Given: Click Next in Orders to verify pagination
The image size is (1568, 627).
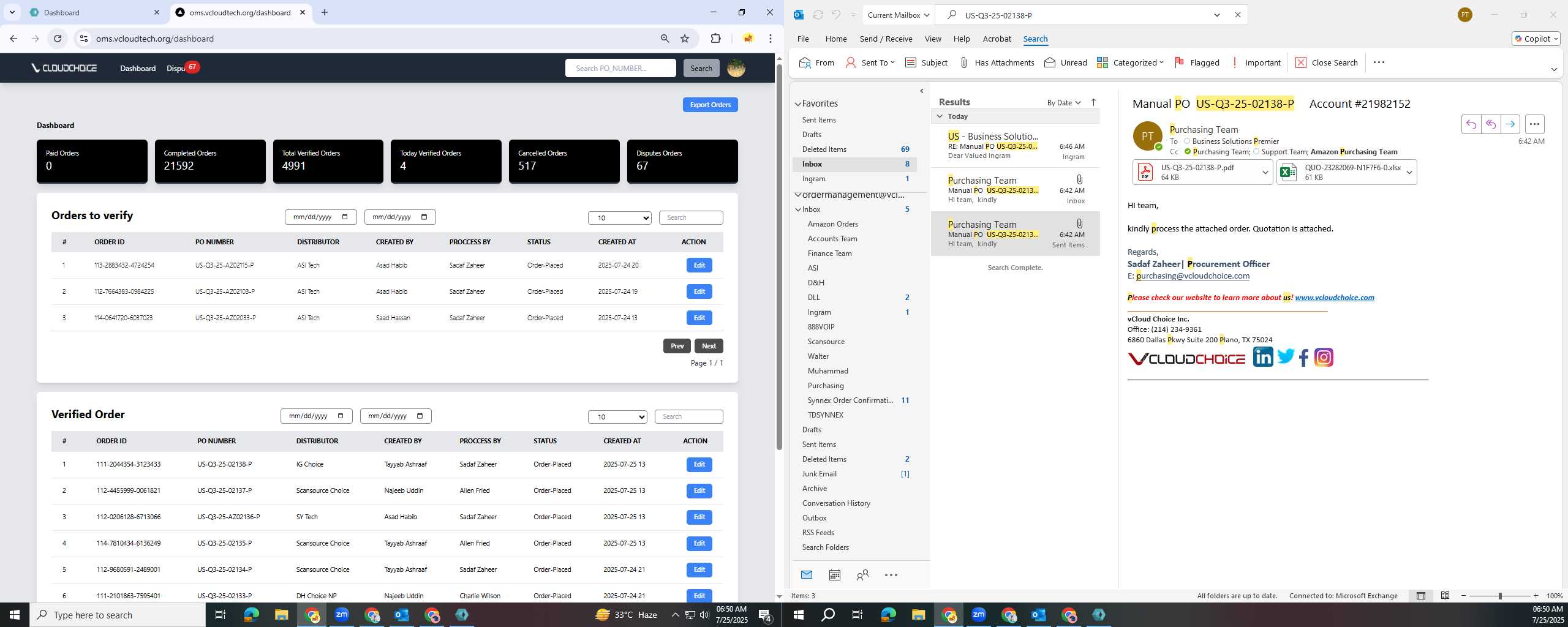Looking at the screenshot, I should click(709, 346).
